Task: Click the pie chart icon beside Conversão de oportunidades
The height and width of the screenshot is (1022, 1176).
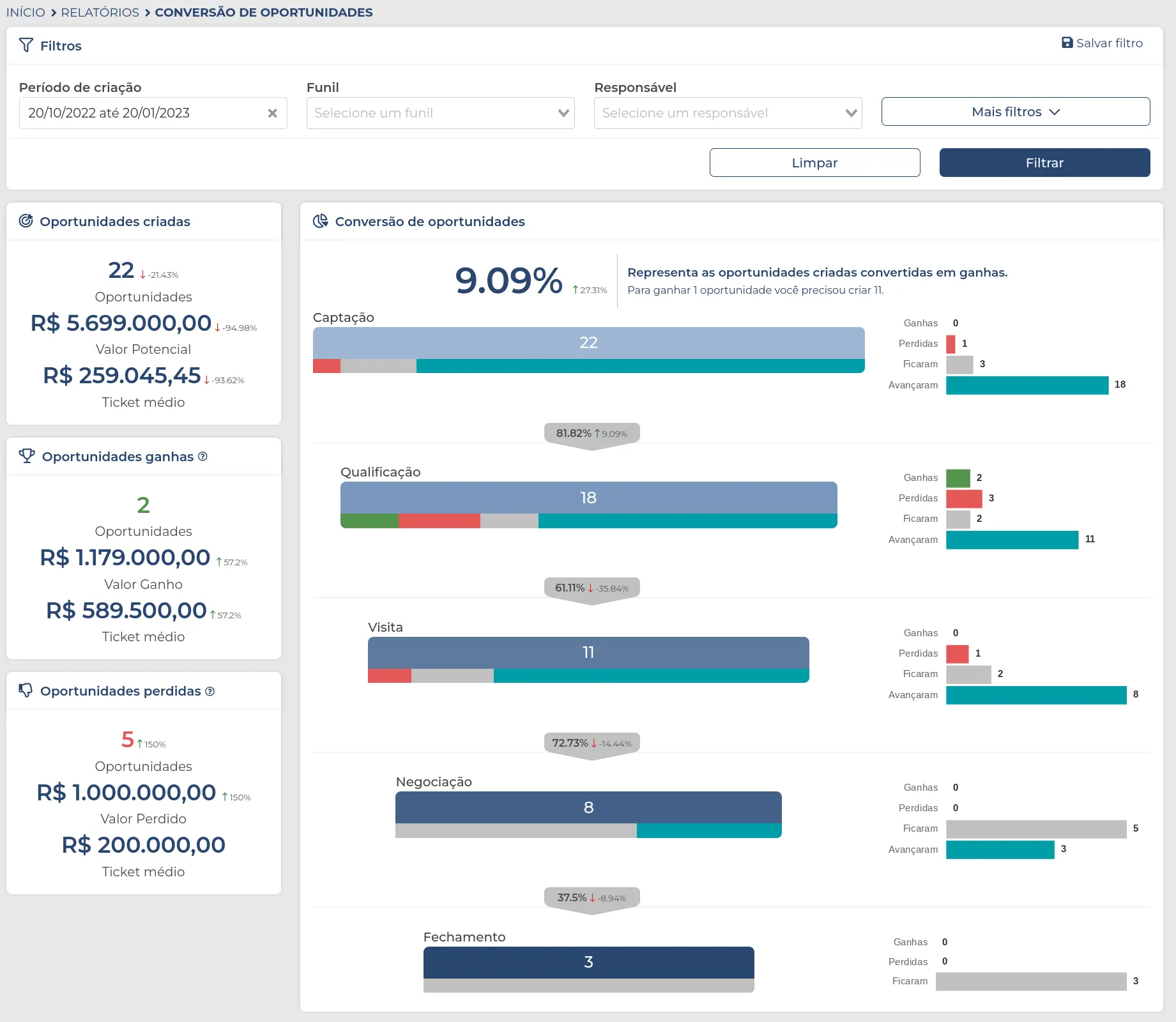Action: point(320,221)
